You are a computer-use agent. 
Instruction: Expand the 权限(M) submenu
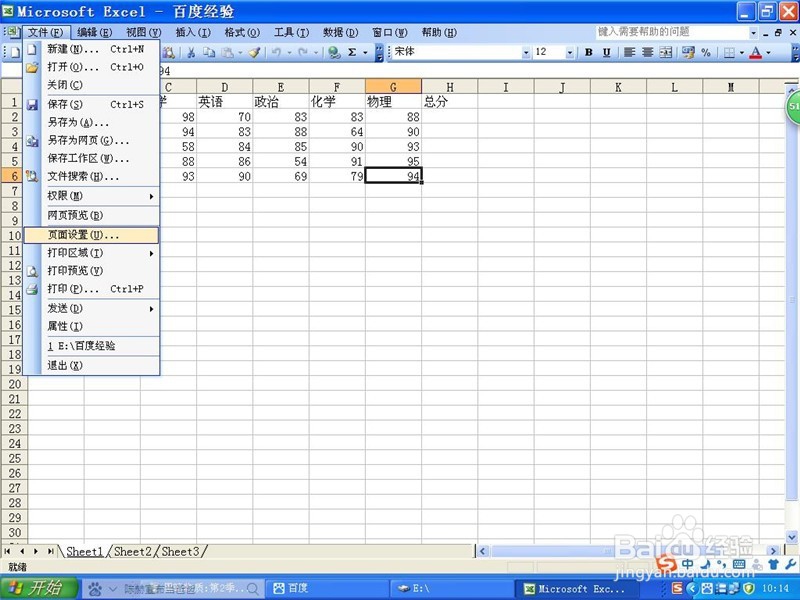[x=92, y=196]
